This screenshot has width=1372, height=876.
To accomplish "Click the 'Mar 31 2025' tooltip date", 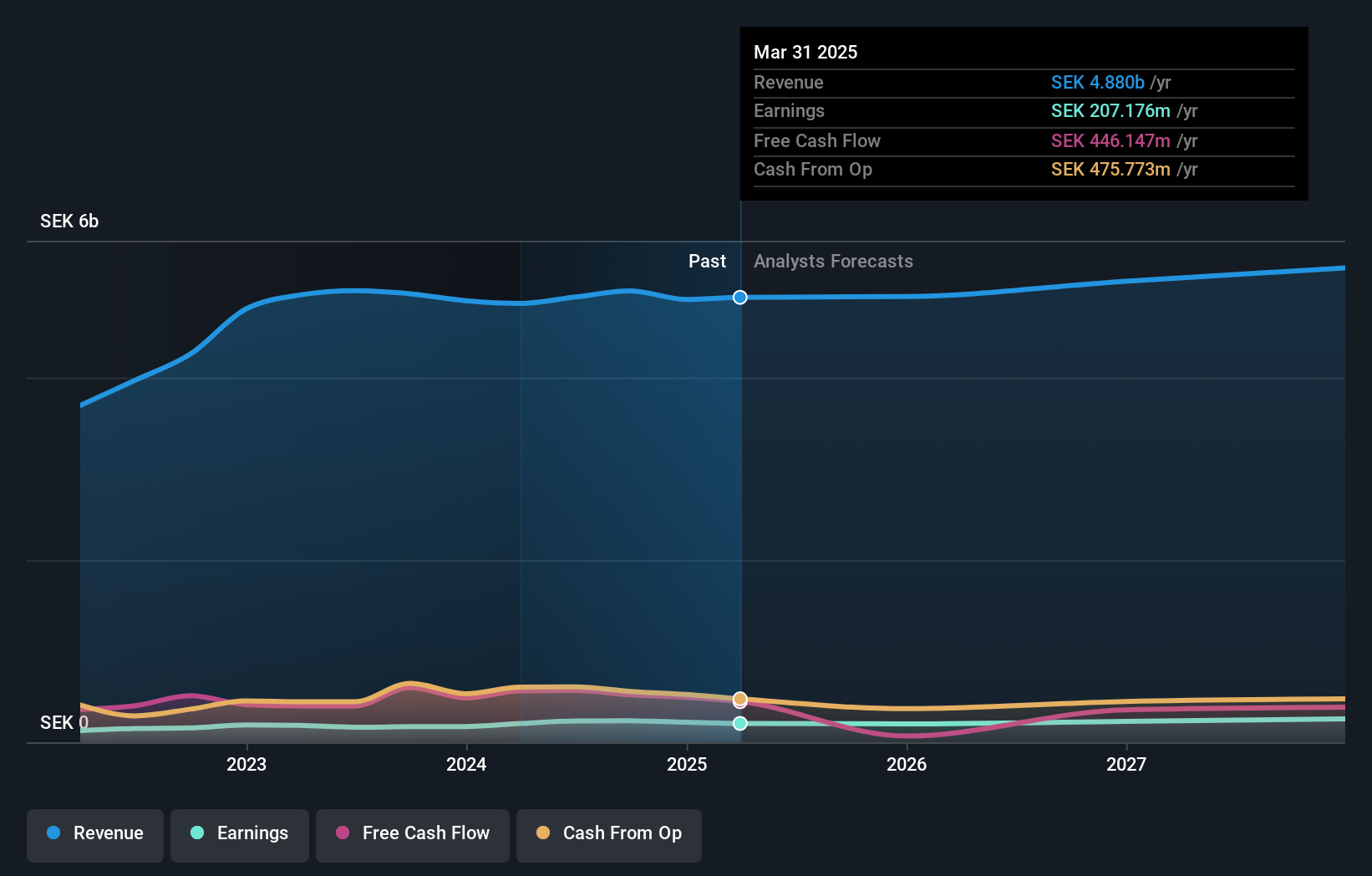I will [x=805, y=52].
